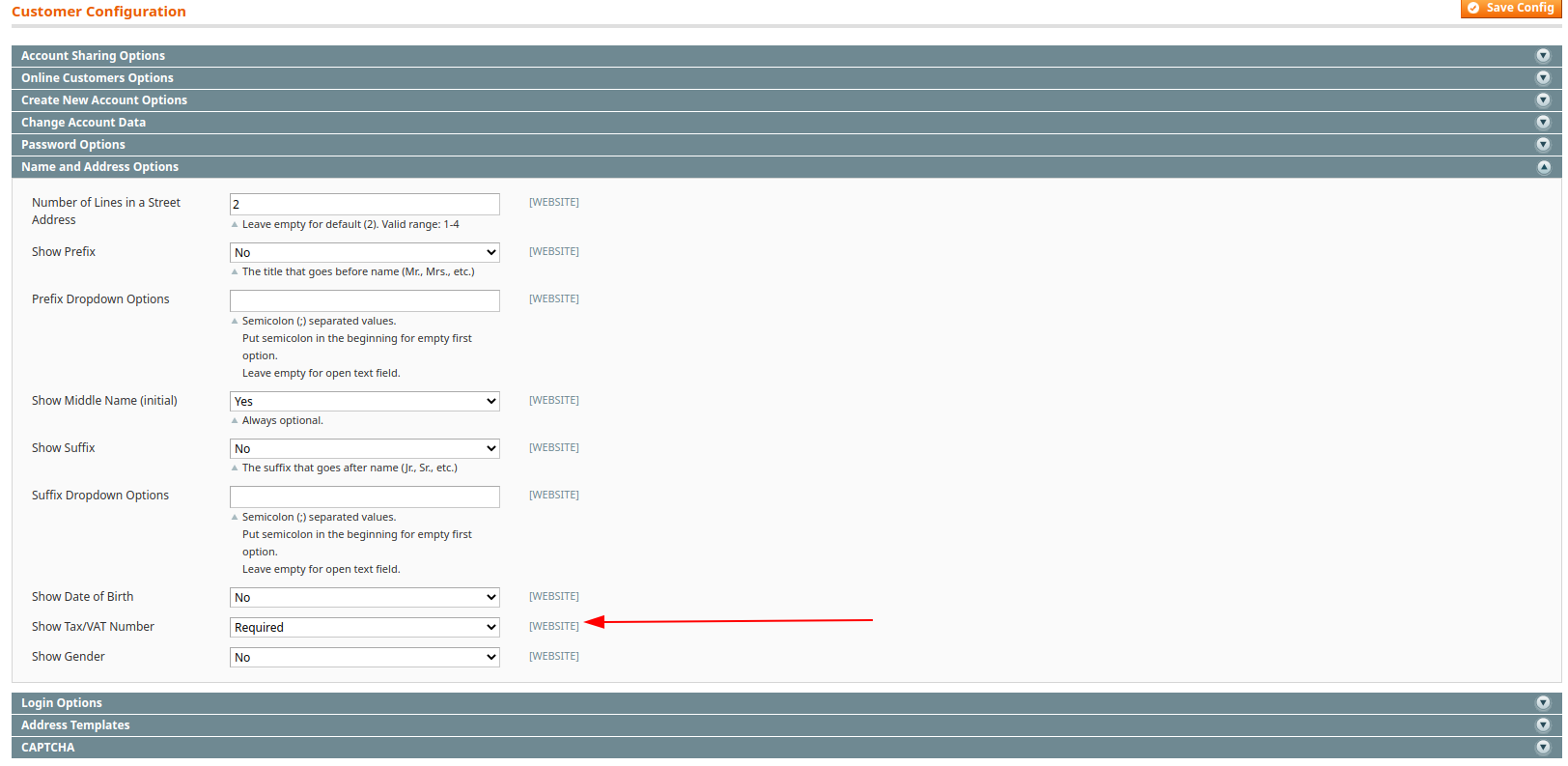The width and height of the screenshot is (1568, 766).
Task: Click the Show Tax/VAT Number label
Action: tap(93, 627)
